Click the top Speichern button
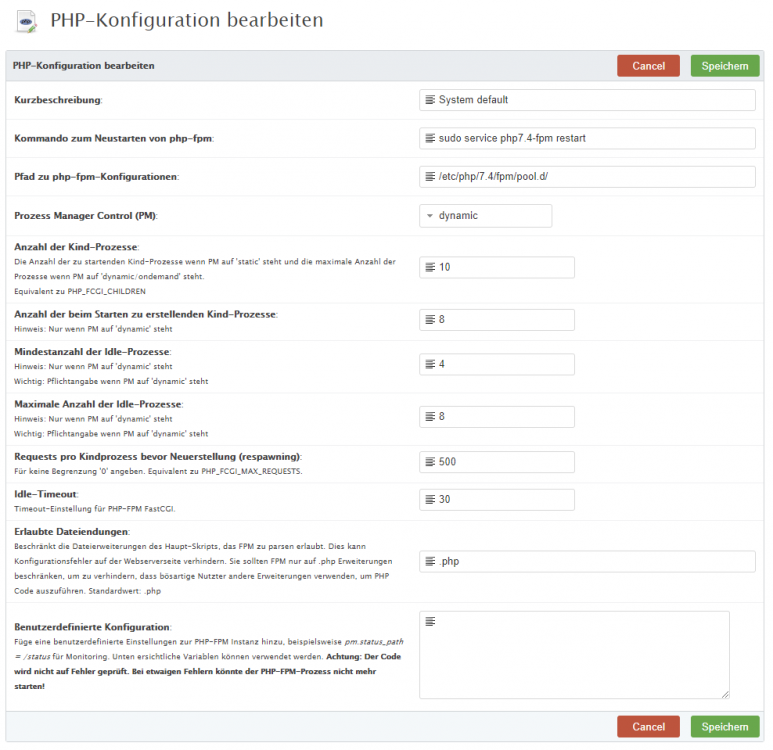This screenshot has width=773, height=750. pos(724,66)
